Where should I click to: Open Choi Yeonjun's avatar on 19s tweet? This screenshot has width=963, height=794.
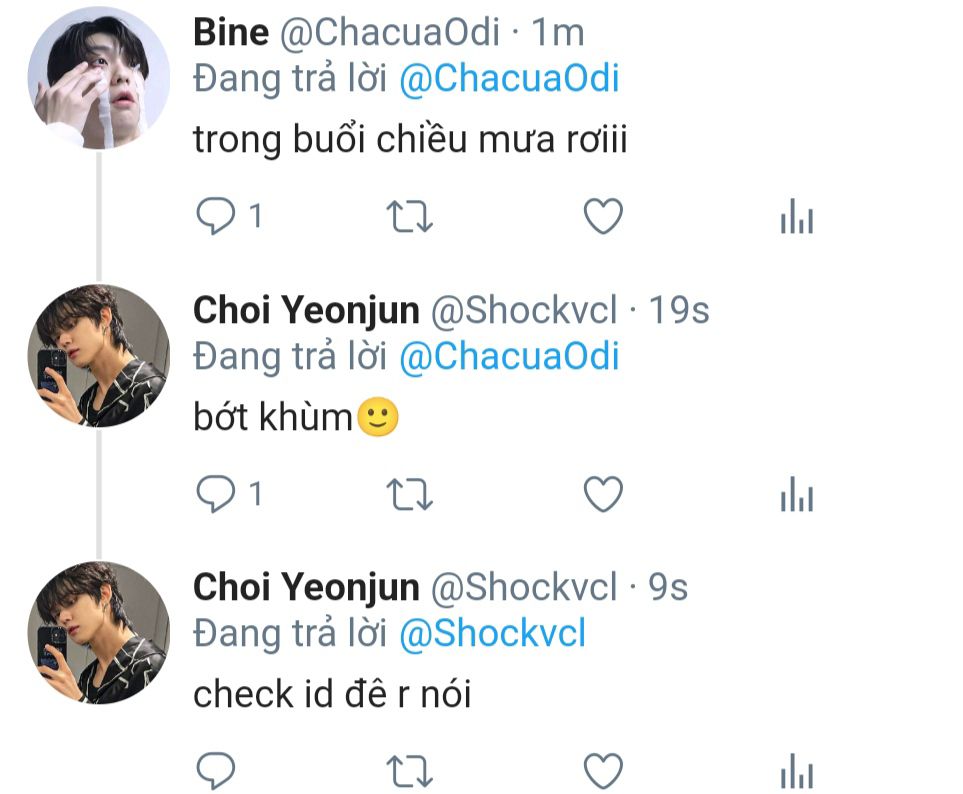click(x=99, y=356)
